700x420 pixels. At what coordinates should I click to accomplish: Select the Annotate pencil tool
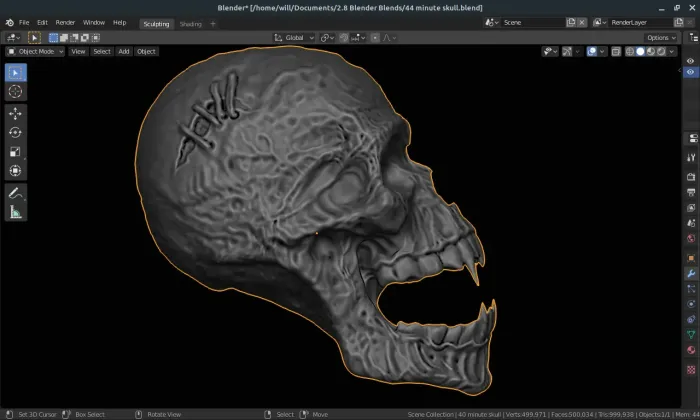(16, 192)
